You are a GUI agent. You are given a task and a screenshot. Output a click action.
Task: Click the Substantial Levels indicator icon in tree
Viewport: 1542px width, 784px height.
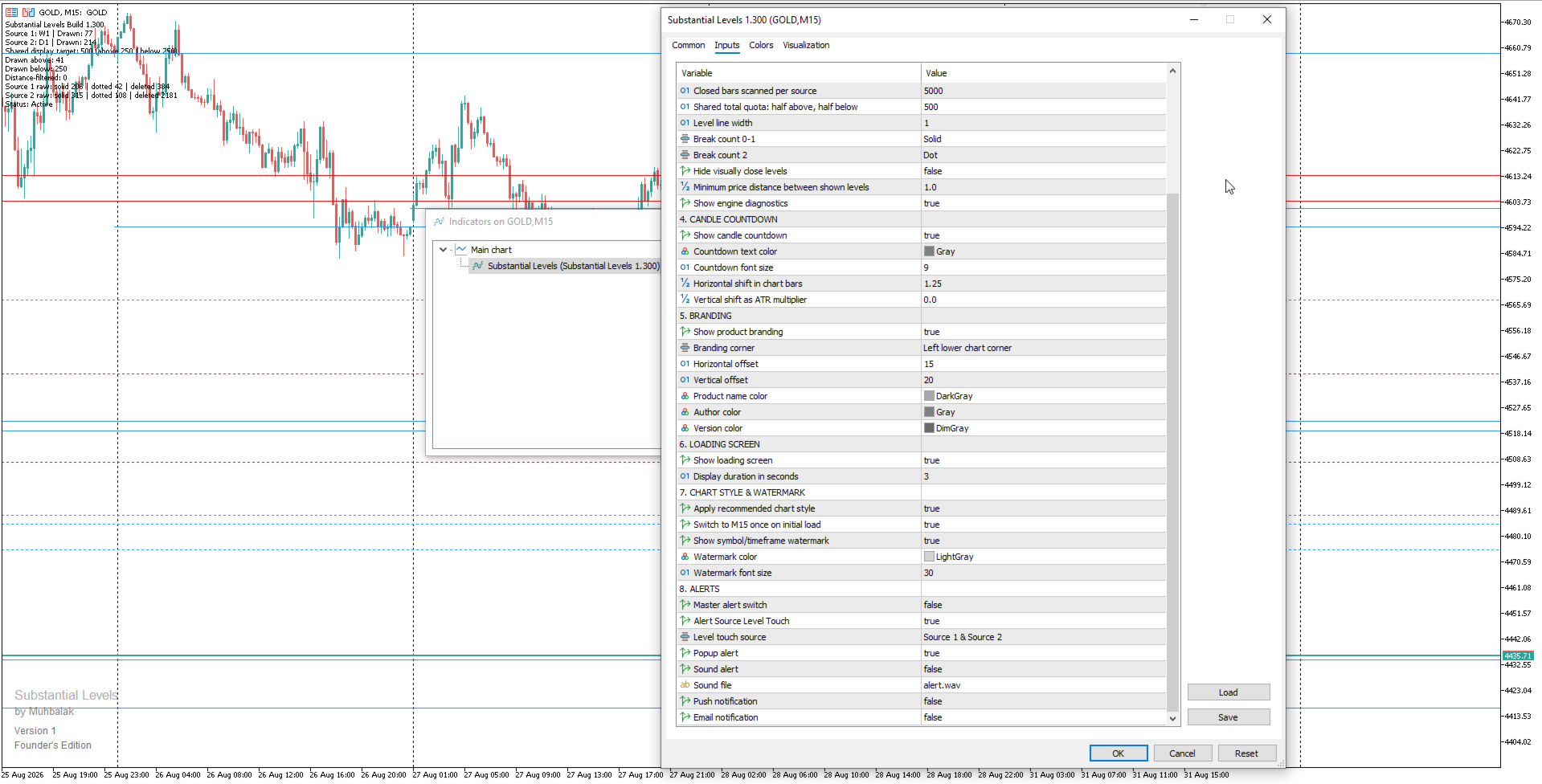point(478,266)
